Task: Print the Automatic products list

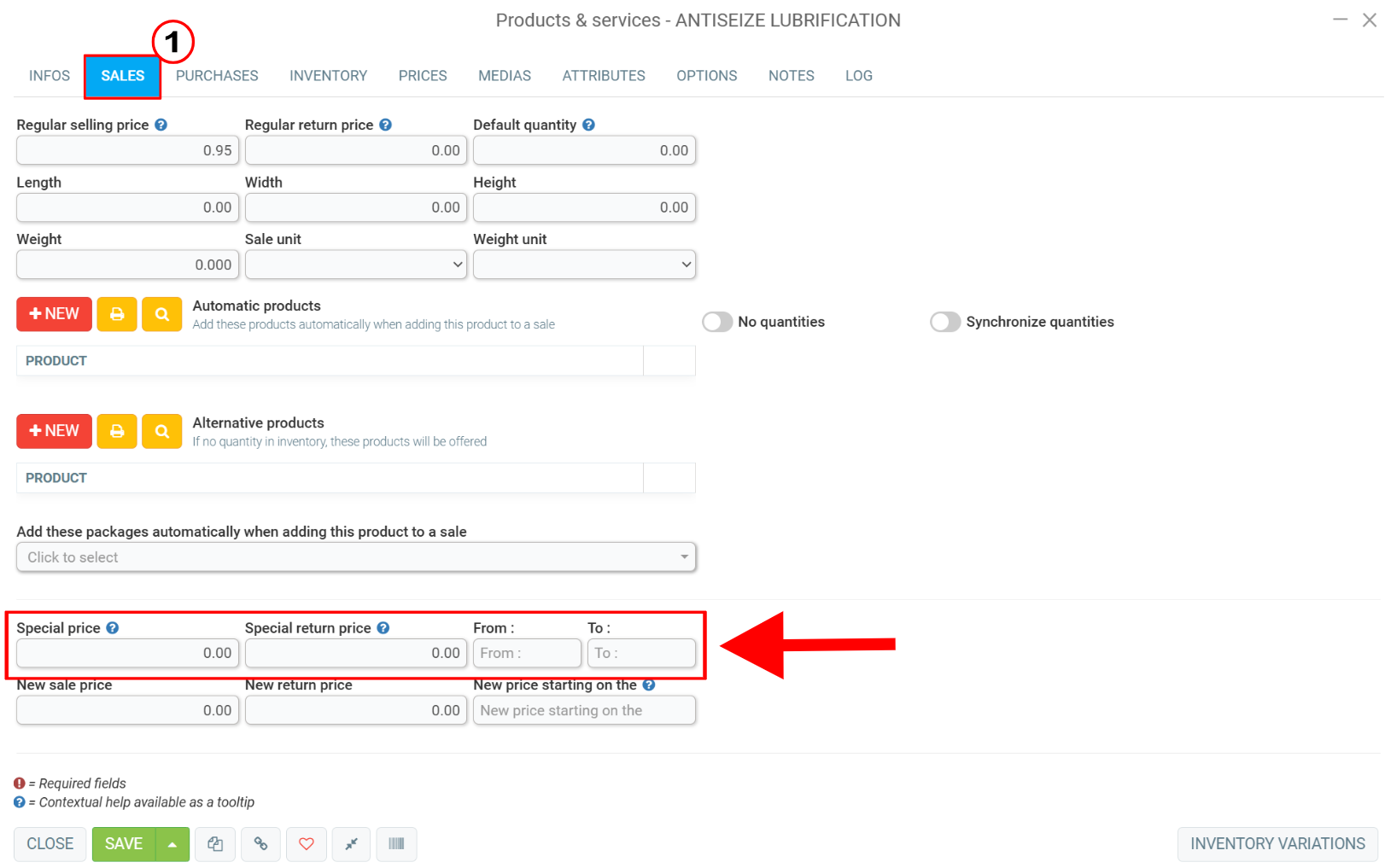Action: 117,314
